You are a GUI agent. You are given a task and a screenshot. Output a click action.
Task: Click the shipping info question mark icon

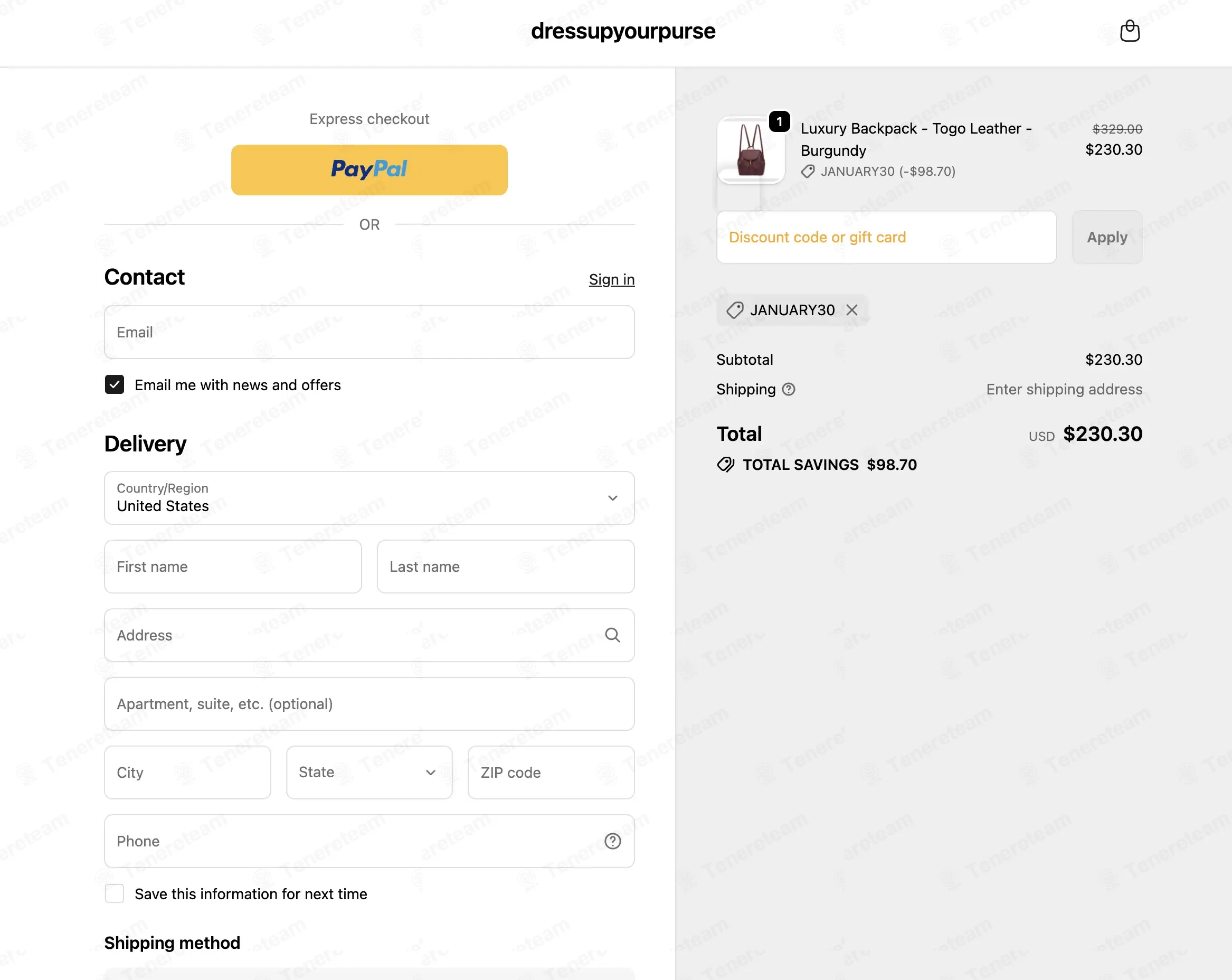[x=789, y=389]
